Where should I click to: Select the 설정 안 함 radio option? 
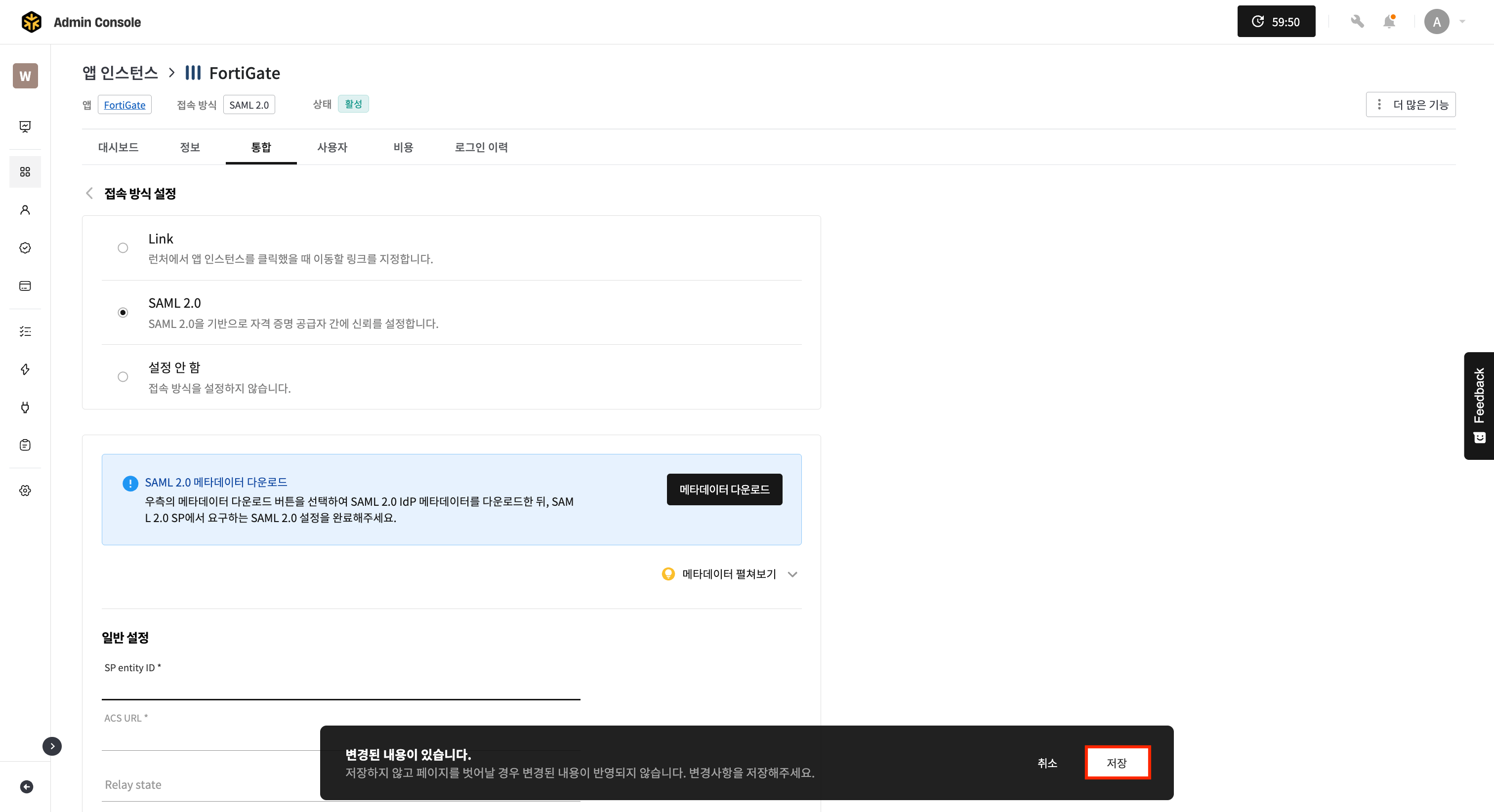pyautogui.click(x=123, y=377)
